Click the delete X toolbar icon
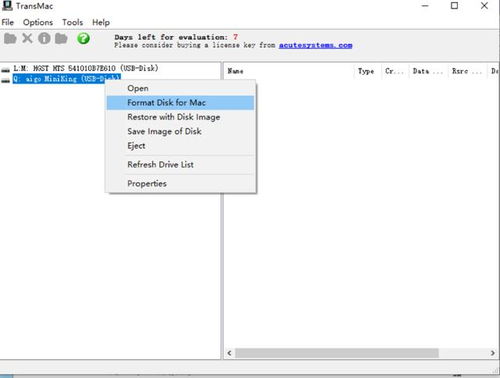 tap(27, 39)
